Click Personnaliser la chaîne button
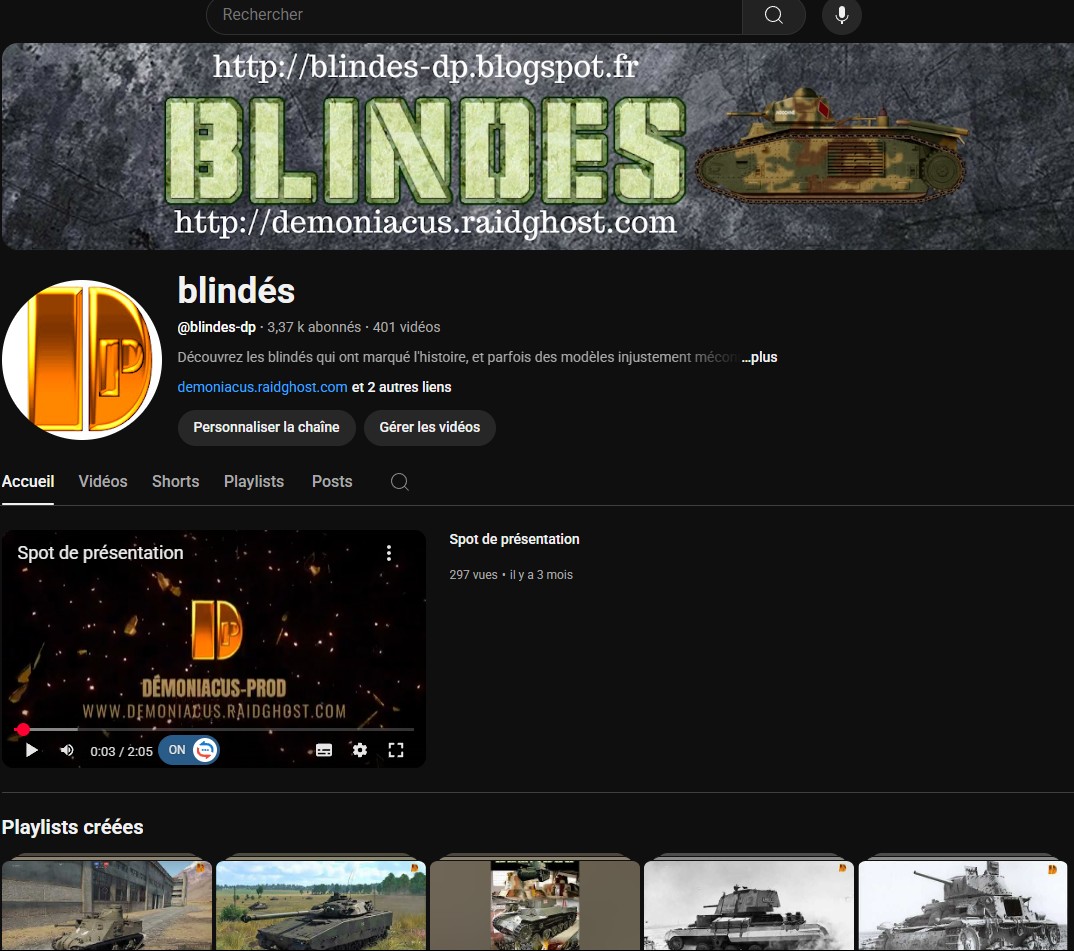Screen dimensions: 1074x951 point(266,428)
